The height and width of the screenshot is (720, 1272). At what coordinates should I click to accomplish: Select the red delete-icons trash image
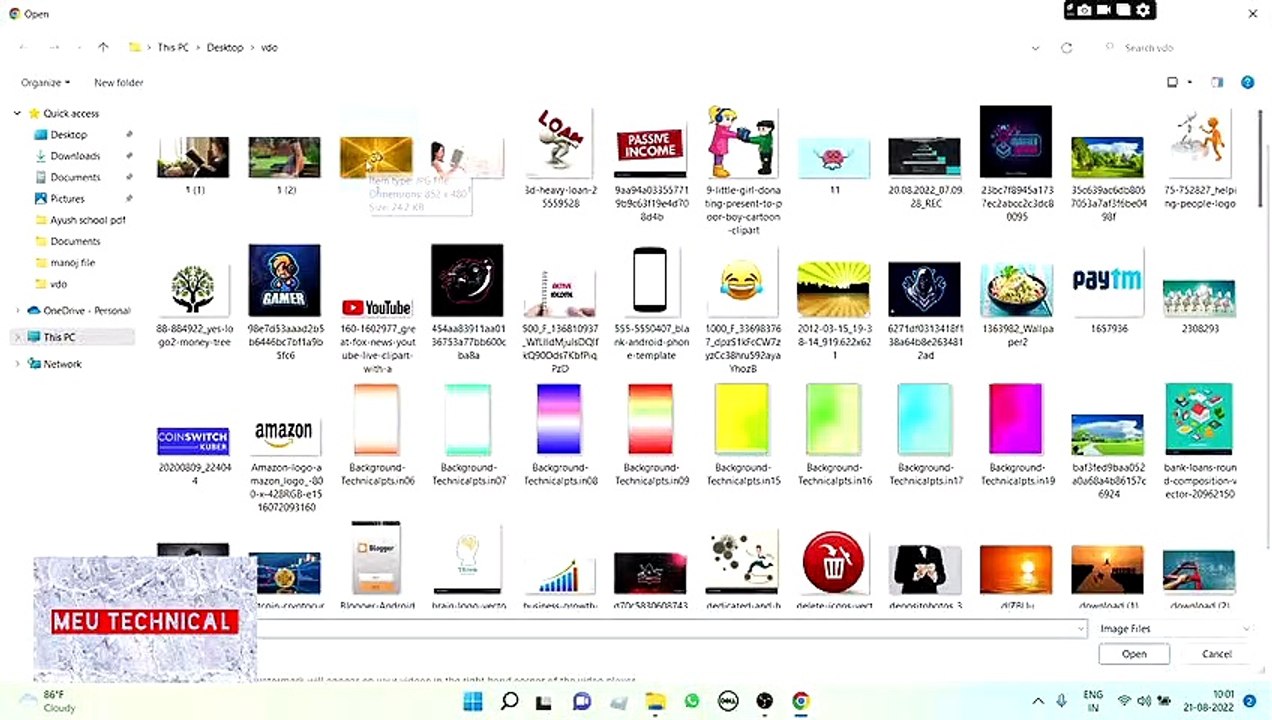pos(834,563)
